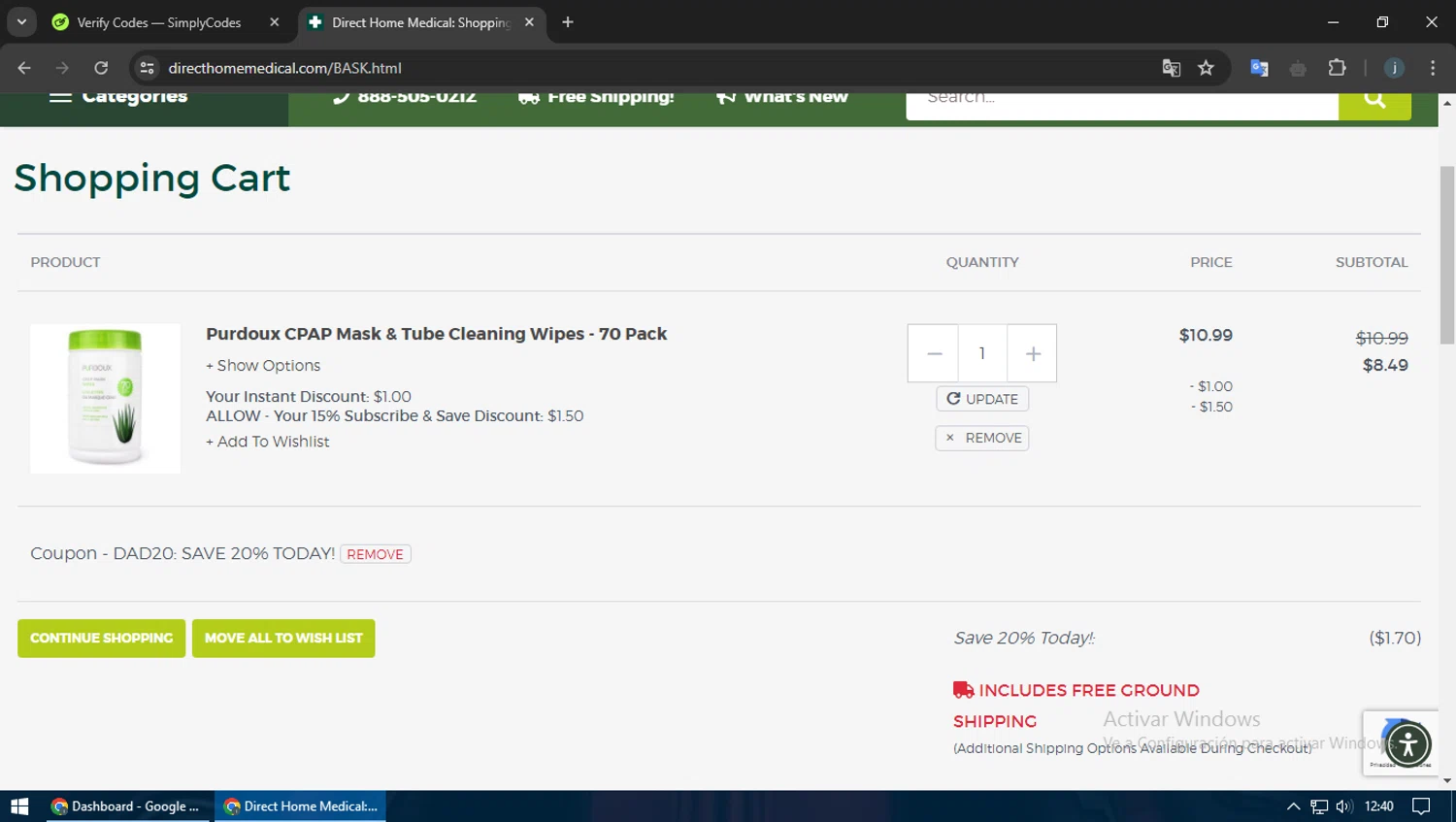1456x822 pixels.
Task: Open the Windows Start menu
Action: click(19, 806)
